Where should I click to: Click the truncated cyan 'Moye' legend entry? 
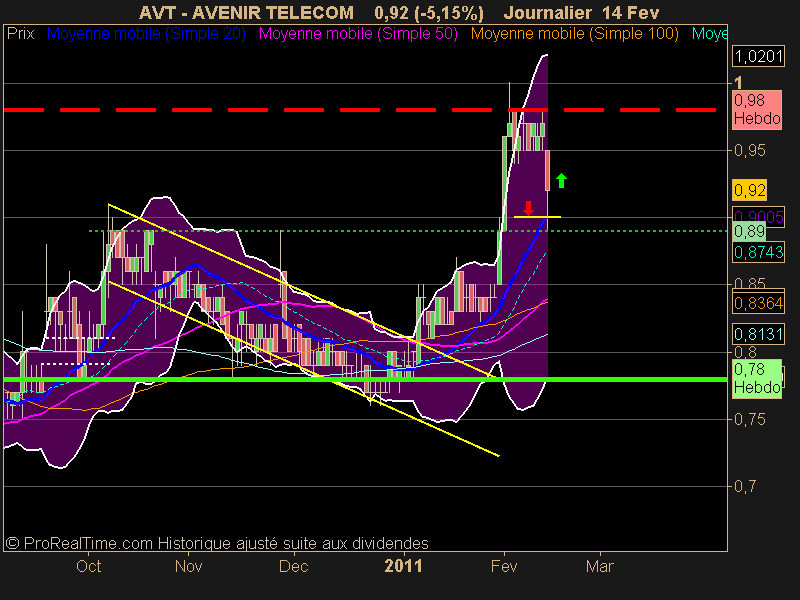709,34
